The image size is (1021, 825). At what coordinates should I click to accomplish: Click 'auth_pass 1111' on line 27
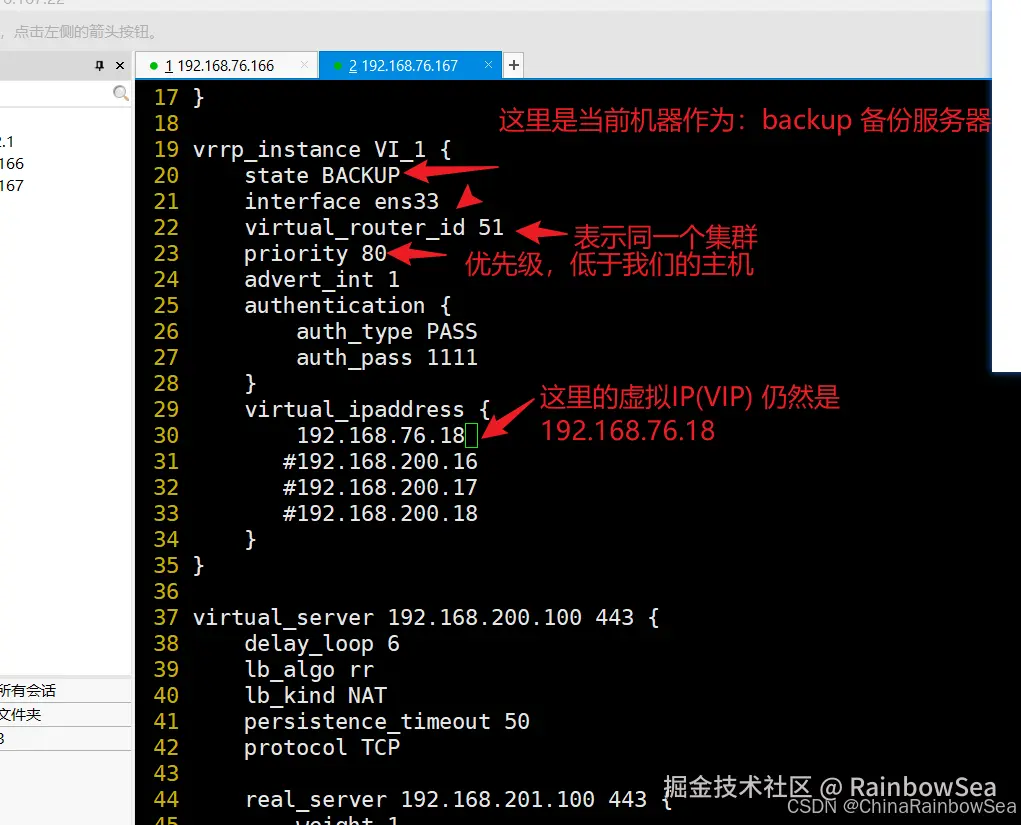tap(387, 357)
